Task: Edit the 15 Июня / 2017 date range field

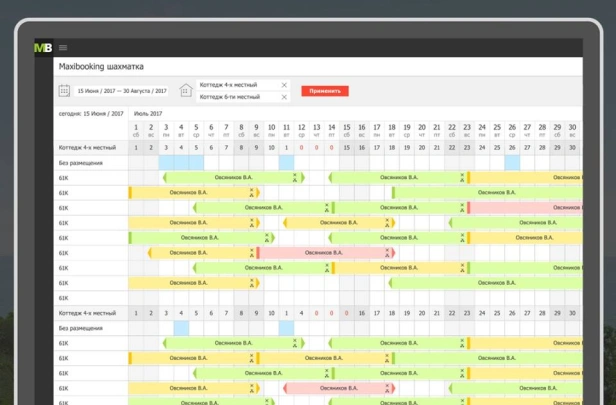Action: tap(122, 91)
